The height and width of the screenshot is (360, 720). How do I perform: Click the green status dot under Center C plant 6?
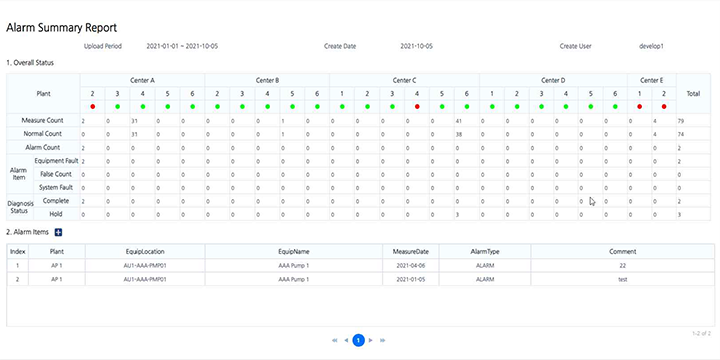coord(467,107)
